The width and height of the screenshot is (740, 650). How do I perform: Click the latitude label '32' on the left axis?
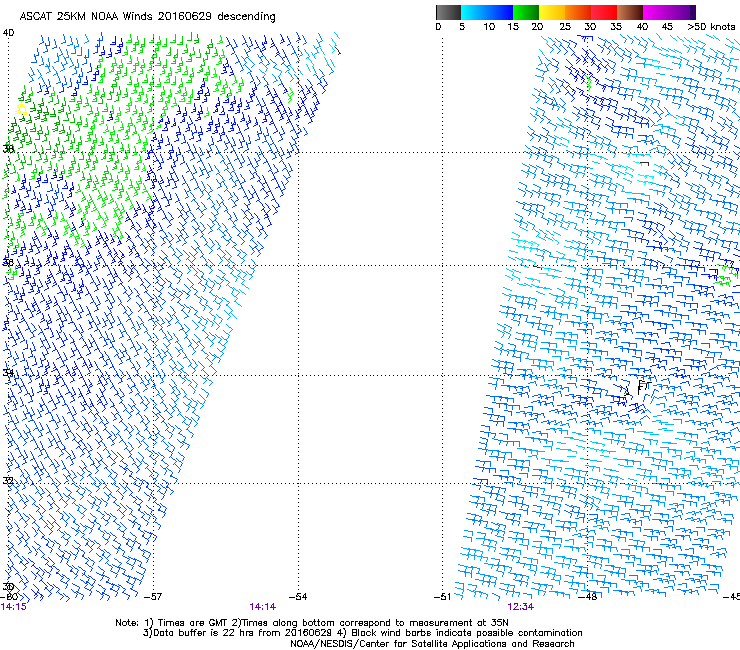[8, 481]
